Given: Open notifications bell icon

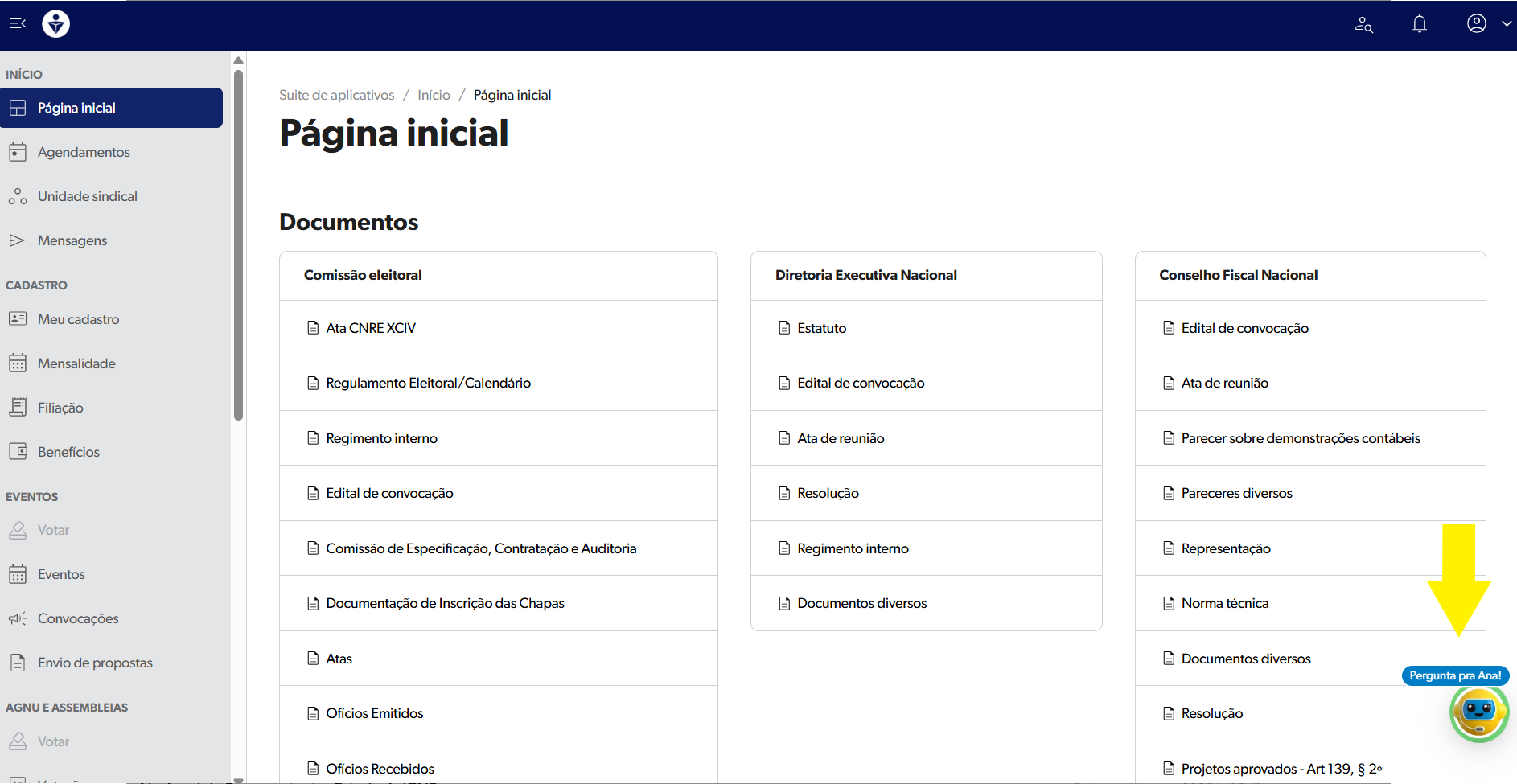Looking at the screenshot, I should (1420, 24).
